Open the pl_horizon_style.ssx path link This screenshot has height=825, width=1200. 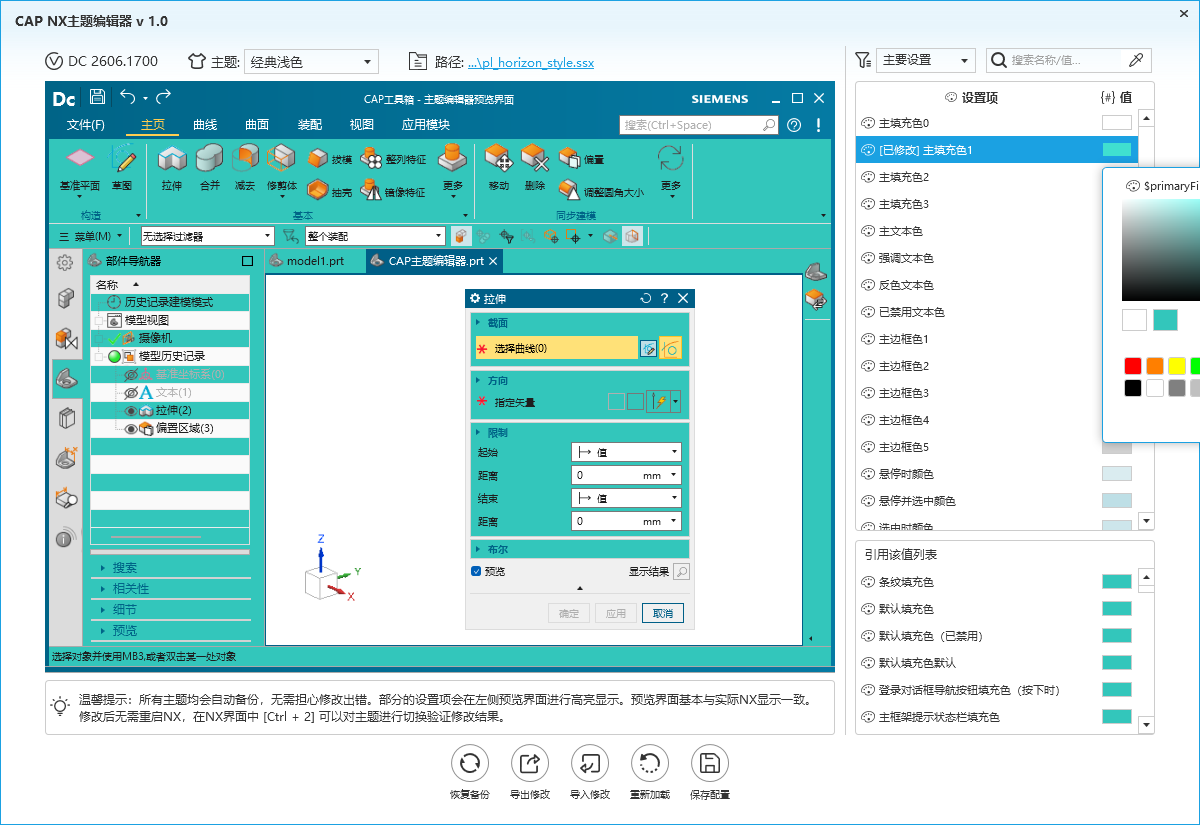[531, 62]
